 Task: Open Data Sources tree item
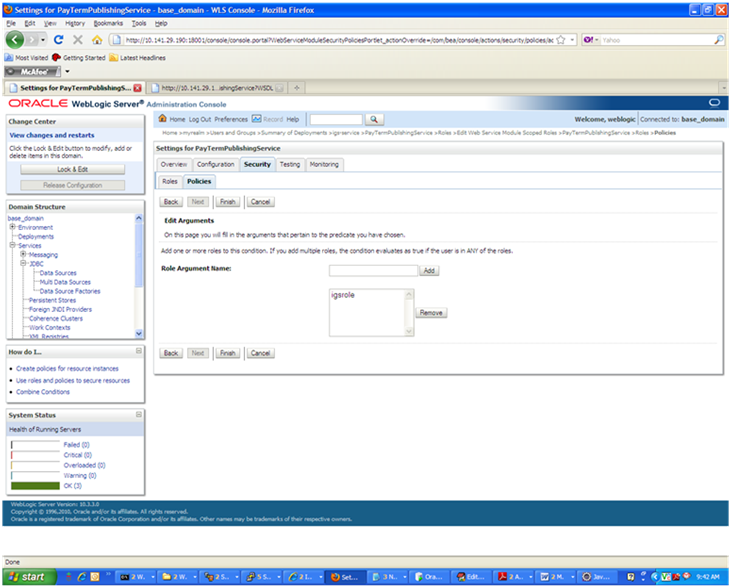[x=58, y=273]
